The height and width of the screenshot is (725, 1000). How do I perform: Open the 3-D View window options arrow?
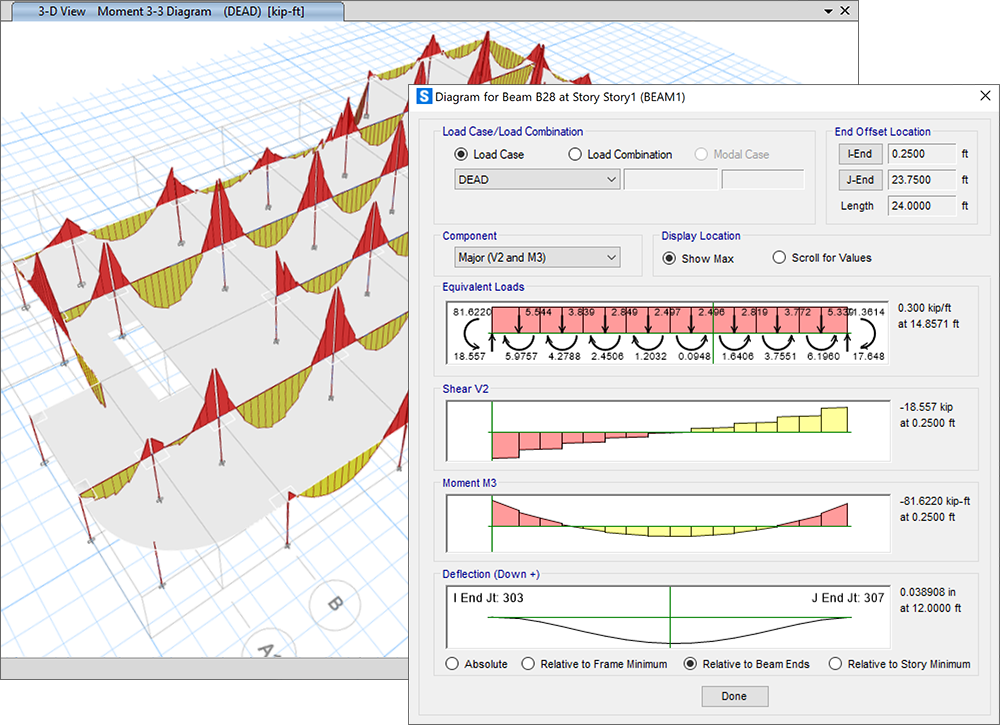tap(828, 11)
